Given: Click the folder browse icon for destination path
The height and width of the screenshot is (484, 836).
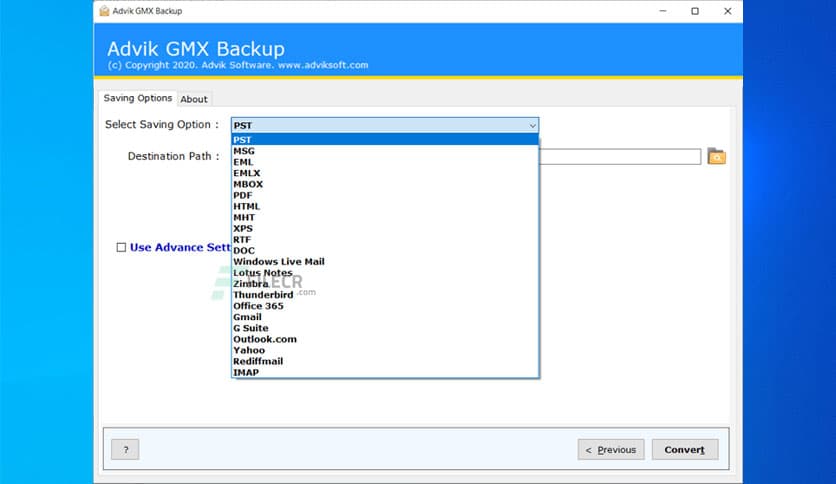Looking at the screenshot, I should coord(716,156).
